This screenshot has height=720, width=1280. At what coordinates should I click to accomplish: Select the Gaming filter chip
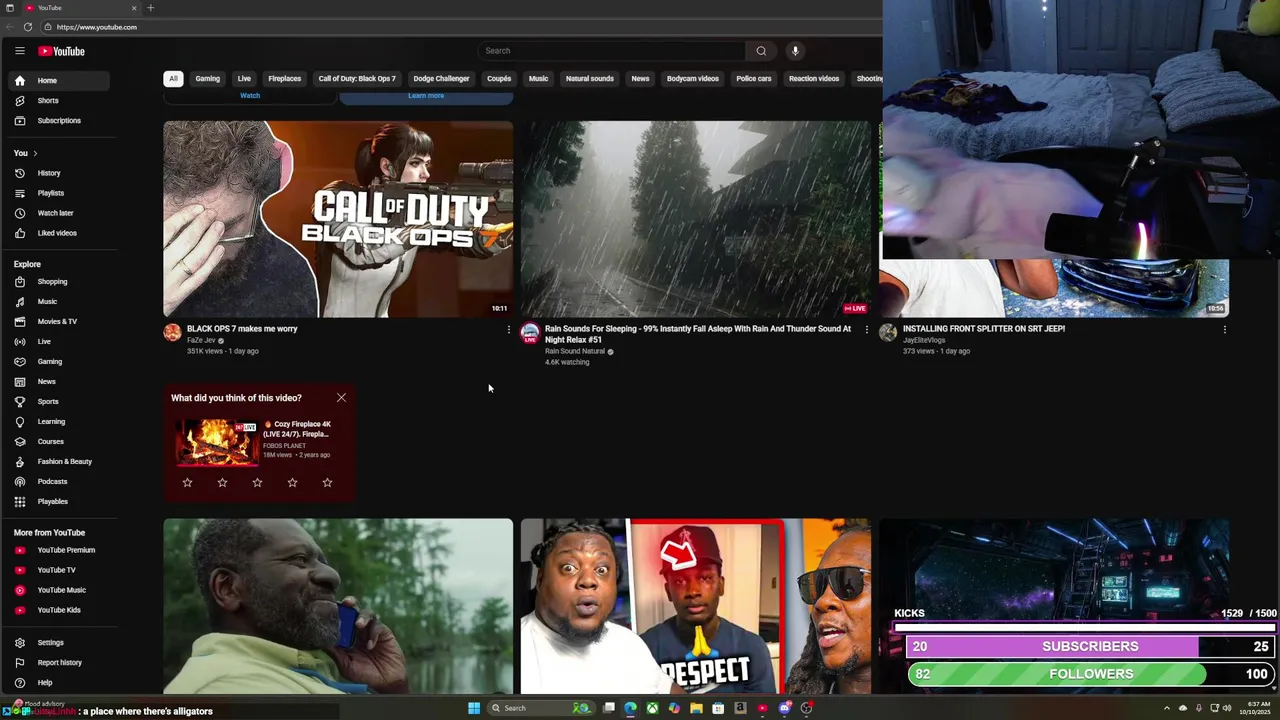[207, 78]
